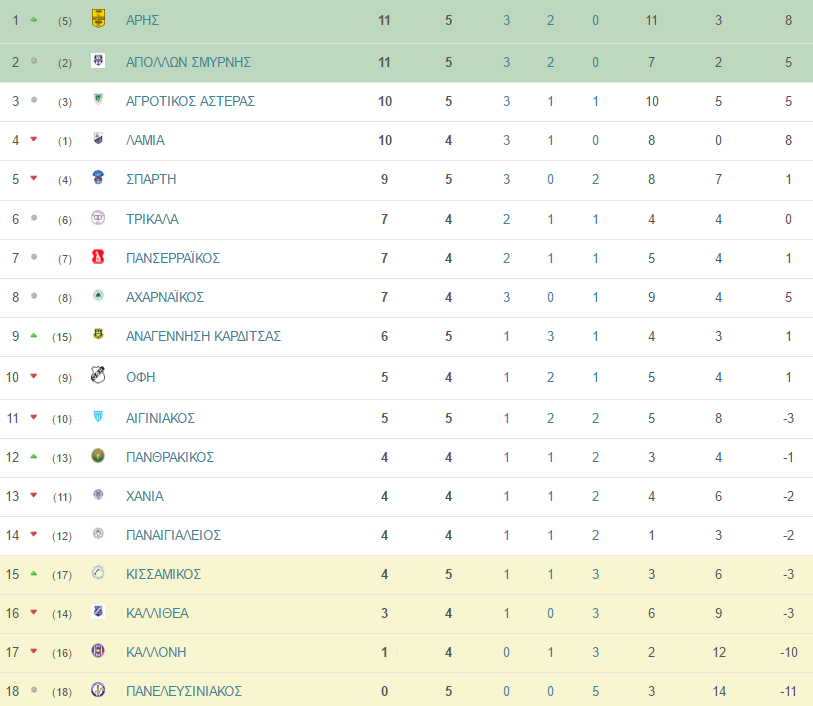The height and width of the screenshot is (706, 813).
Task: Click the ΑΙΓΙΝΙΑΚΟΣ light blue shield icon
Action: tap(98, 416)
